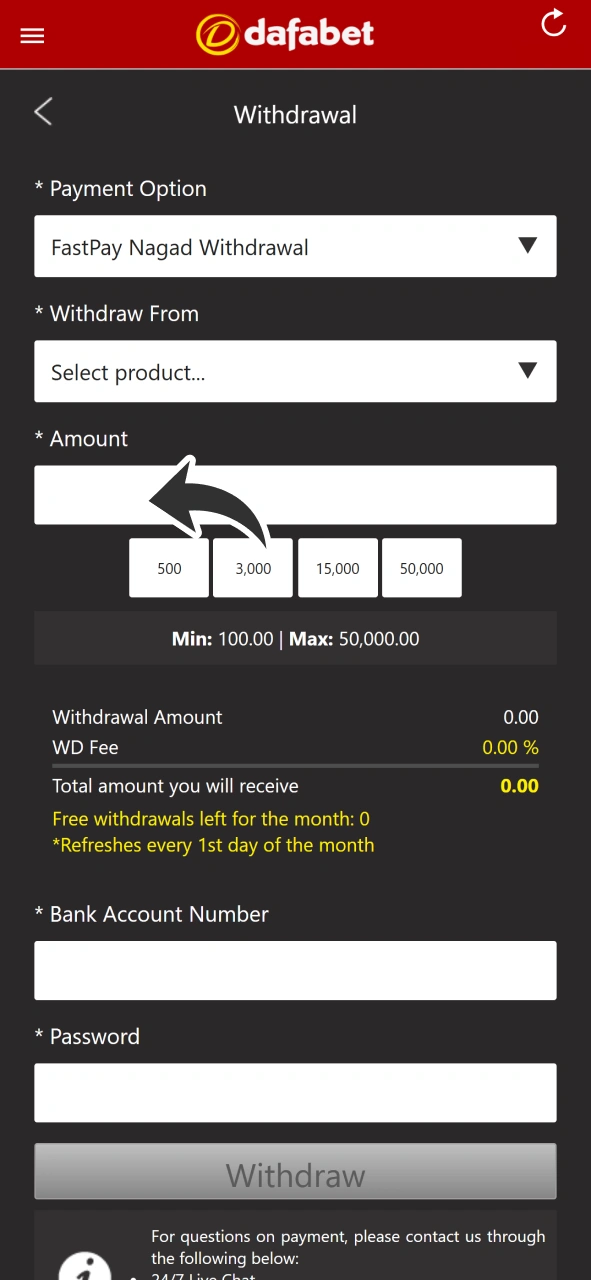Open the FastPay Nagad Withdrawal selector
The image size is (591, 1280).
[295, 246]
